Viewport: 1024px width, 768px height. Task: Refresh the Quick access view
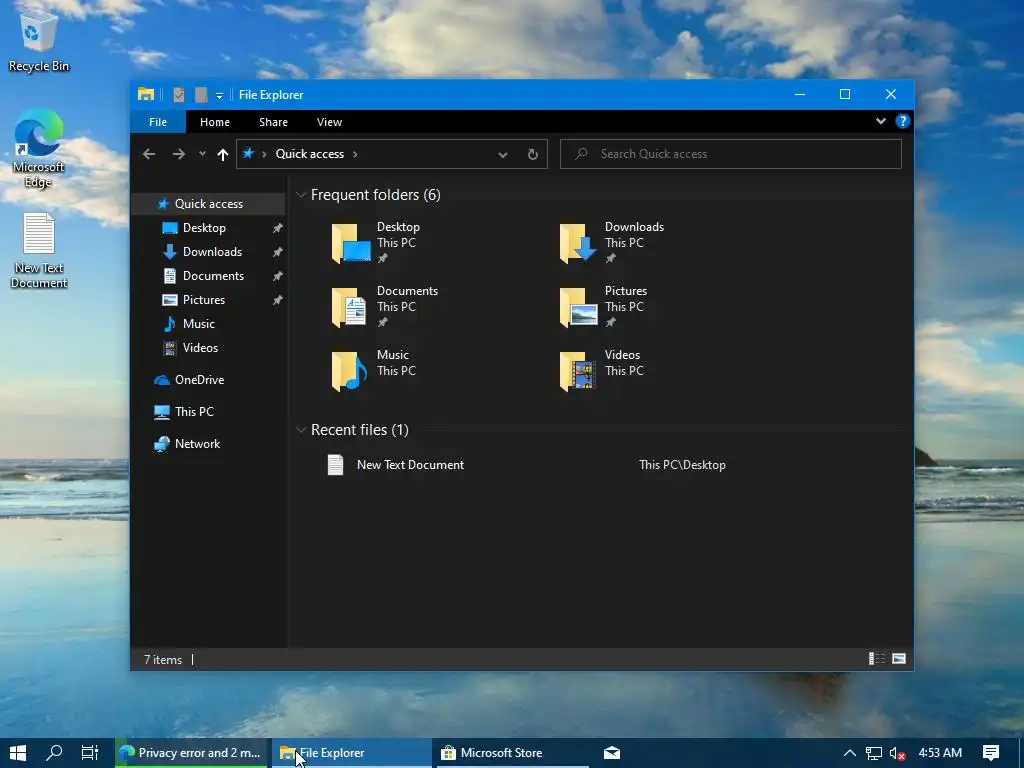click(x=533, y=155)
